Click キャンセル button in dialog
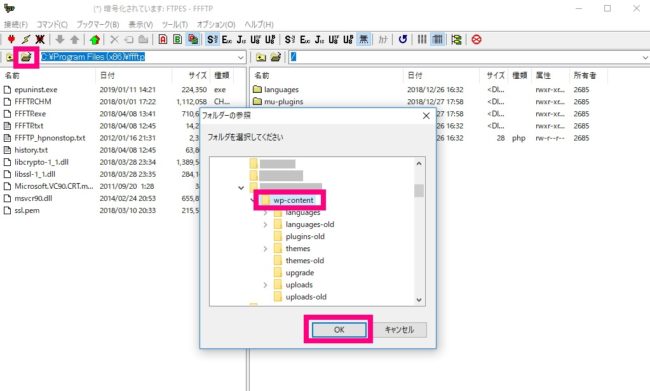 click(x=399, y=330)
